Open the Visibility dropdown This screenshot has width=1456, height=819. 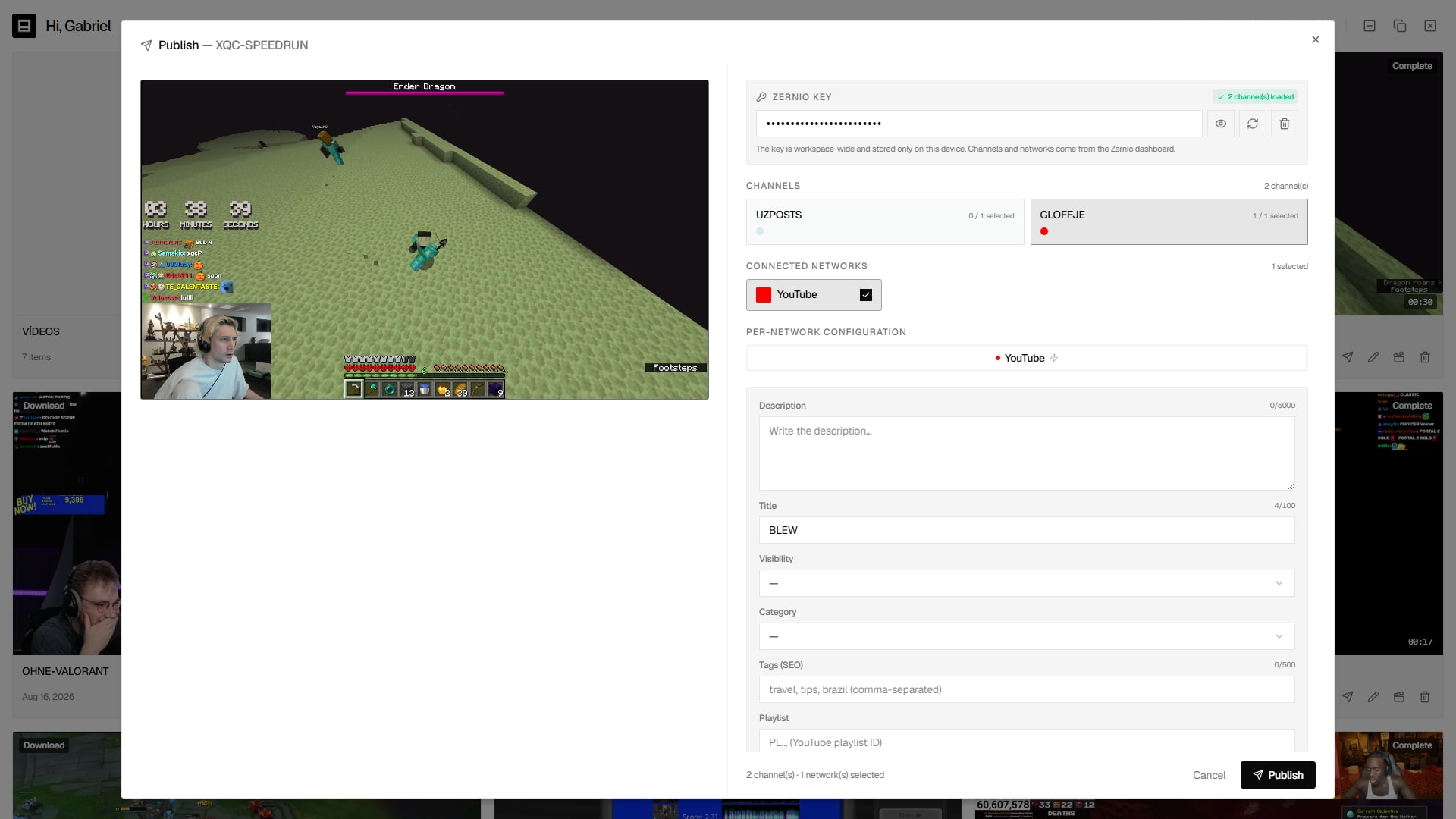pos(1027,583)
